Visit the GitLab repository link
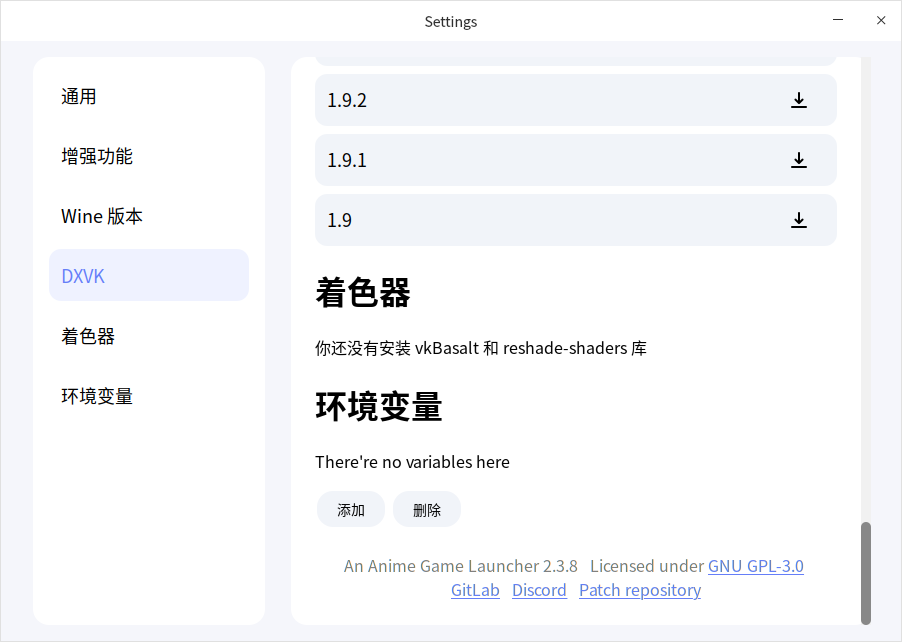 tap(475, 590)
